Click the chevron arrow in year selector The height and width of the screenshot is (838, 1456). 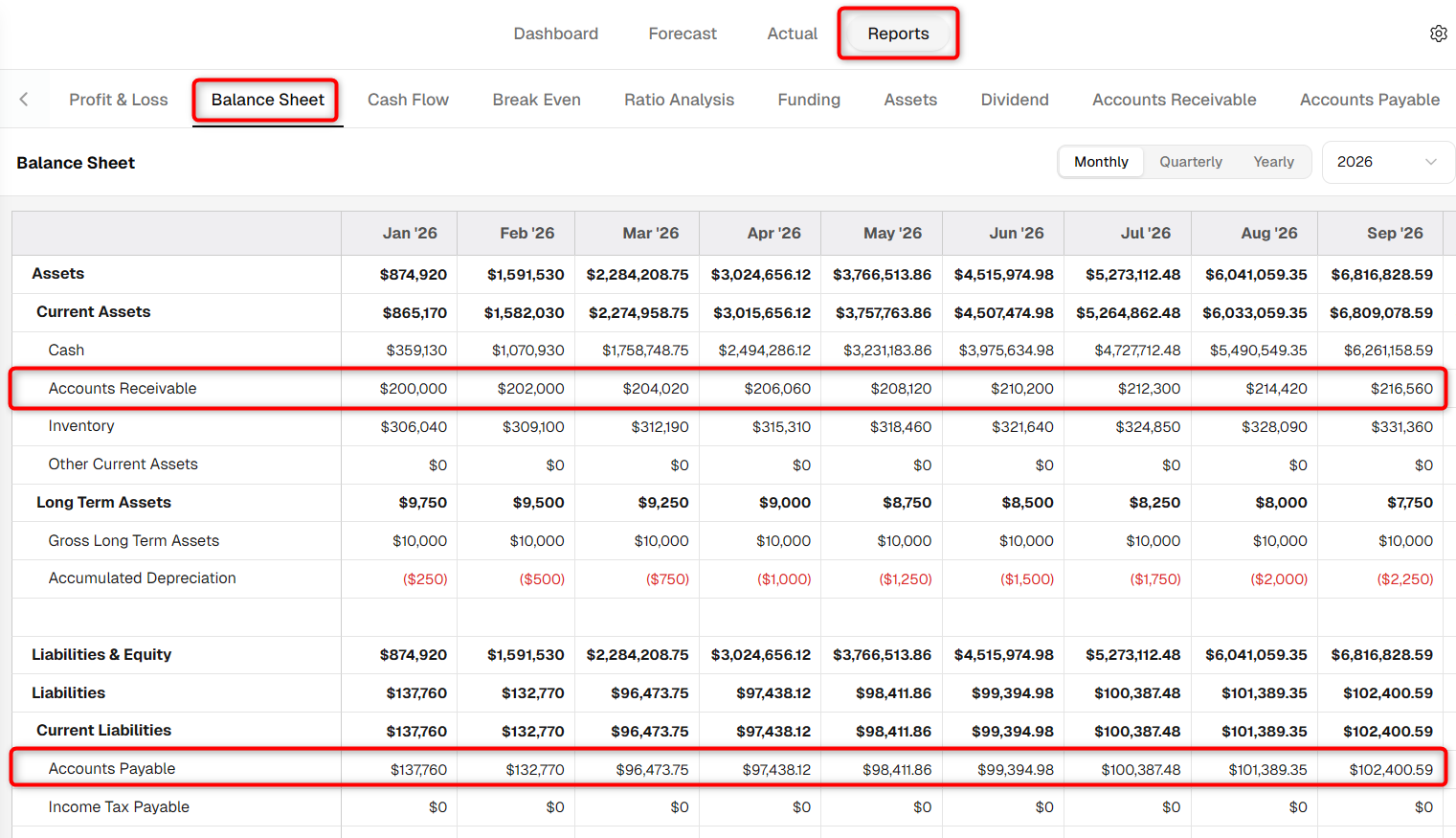(1431, 162)
